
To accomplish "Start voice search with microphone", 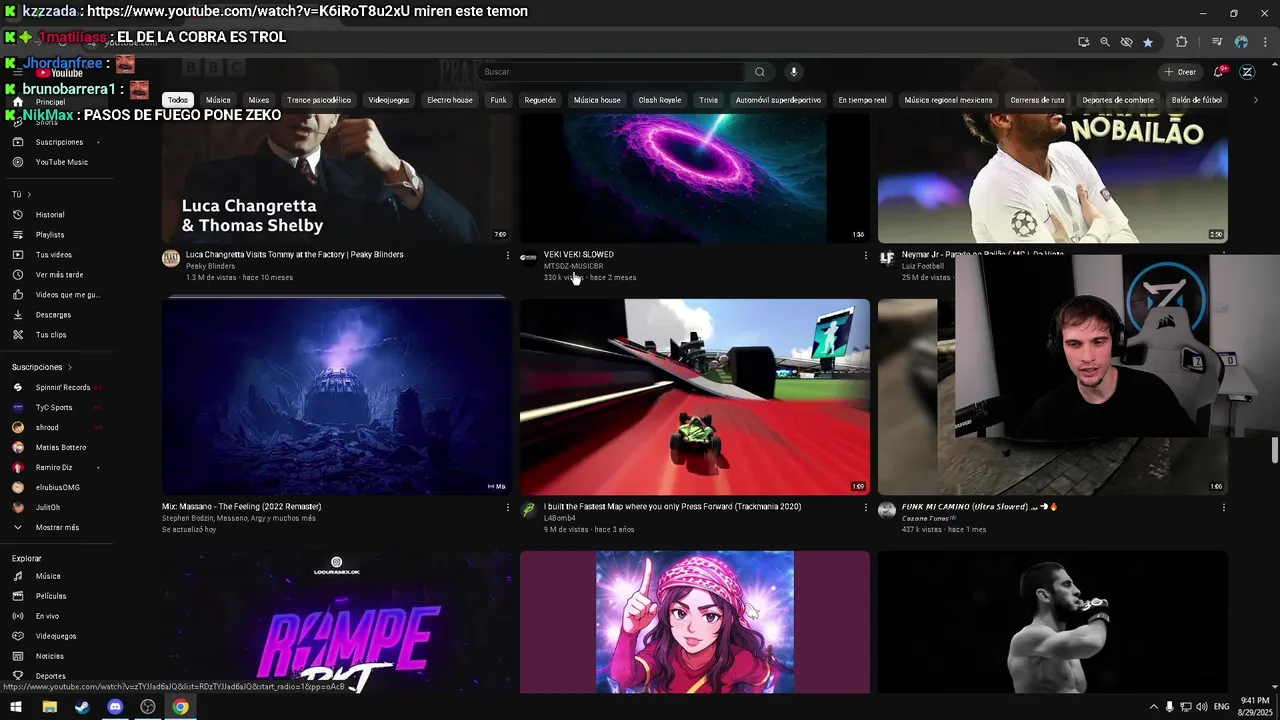I will [x=793, y=72].
